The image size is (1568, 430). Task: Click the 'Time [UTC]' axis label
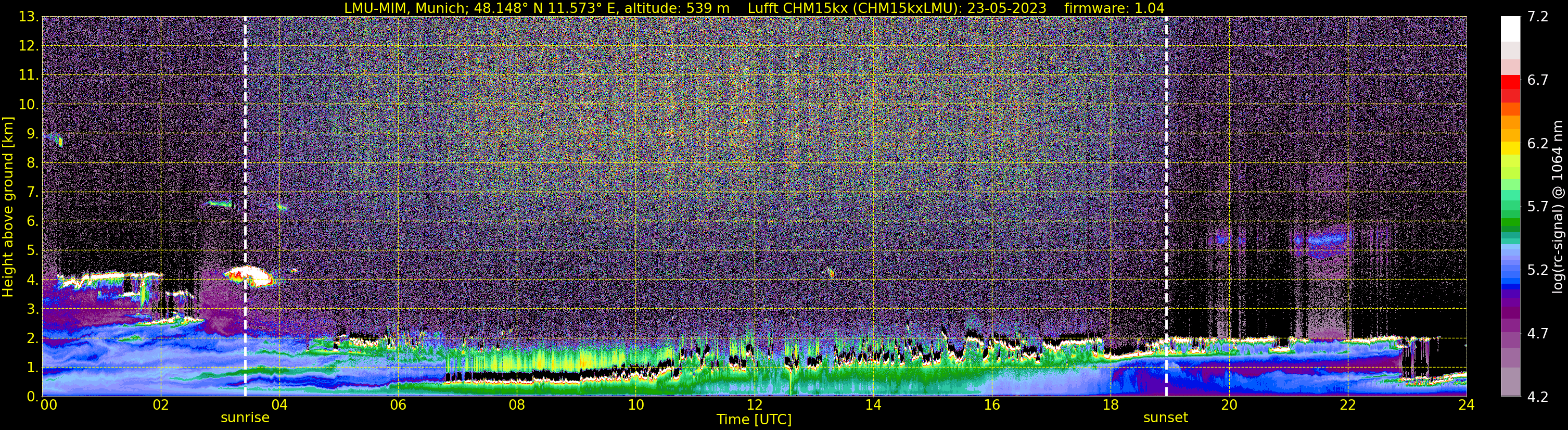tap(754, 419)
